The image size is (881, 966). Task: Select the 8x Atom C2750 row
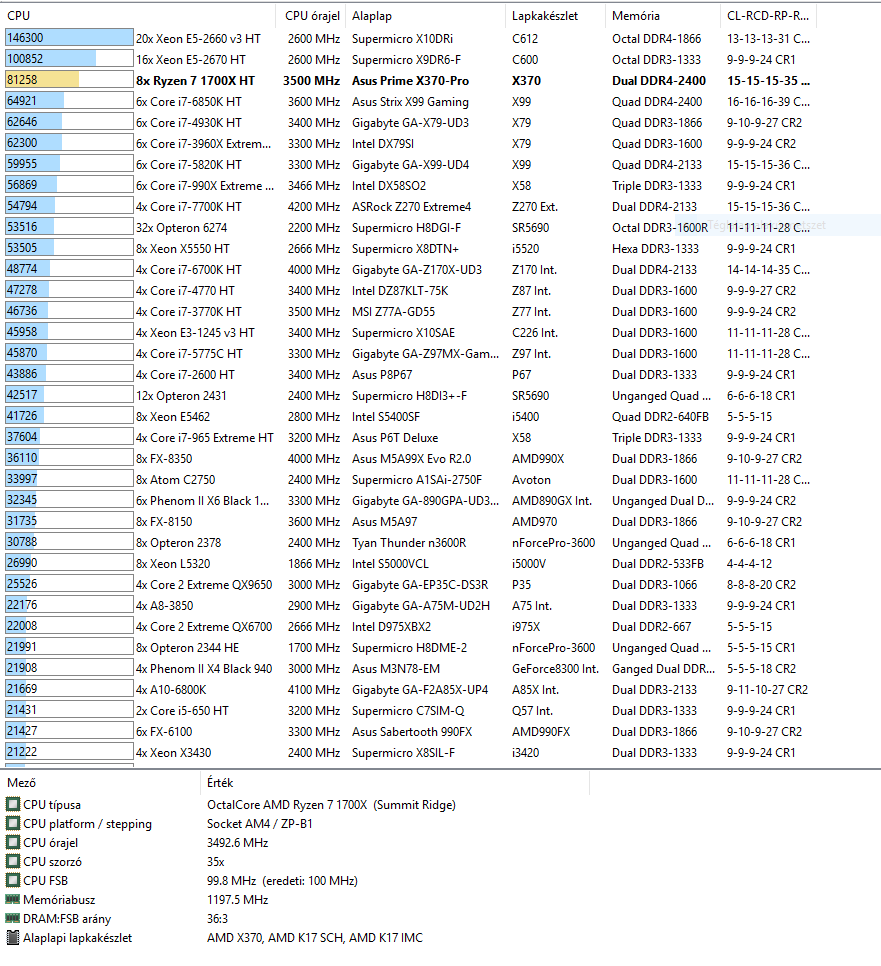[x=411, y=479]
